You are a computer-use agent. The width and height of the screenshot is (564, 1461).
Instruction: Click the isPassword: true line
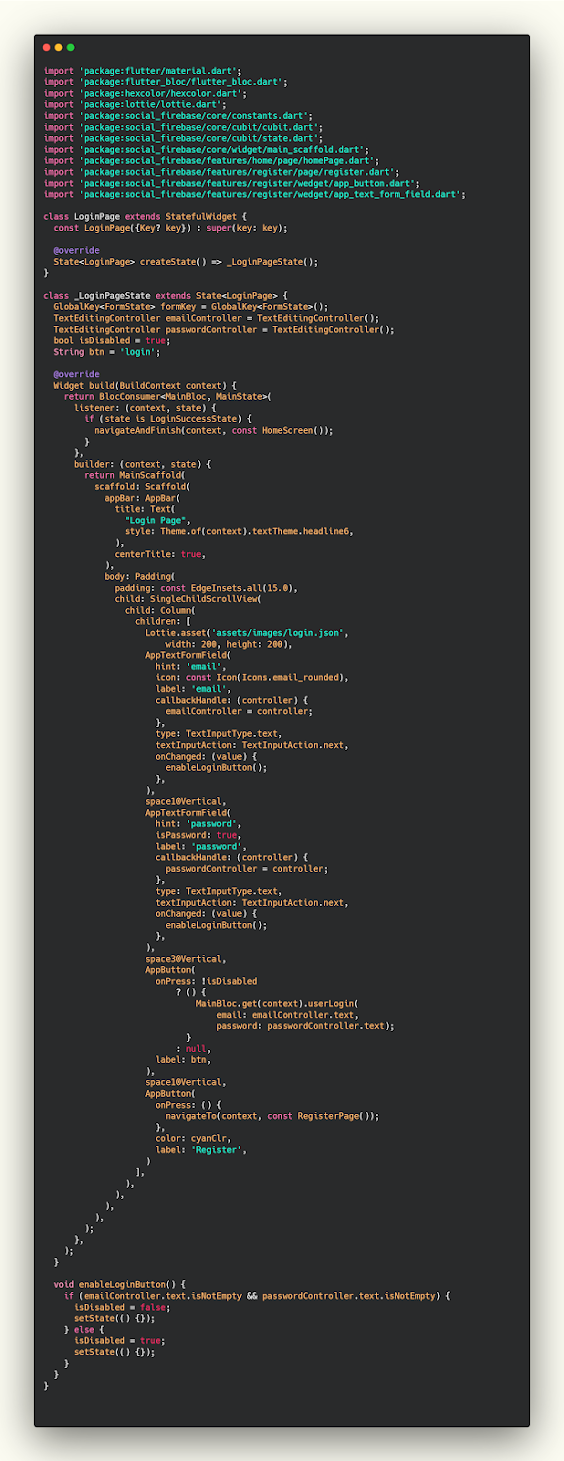click(199, 834)
